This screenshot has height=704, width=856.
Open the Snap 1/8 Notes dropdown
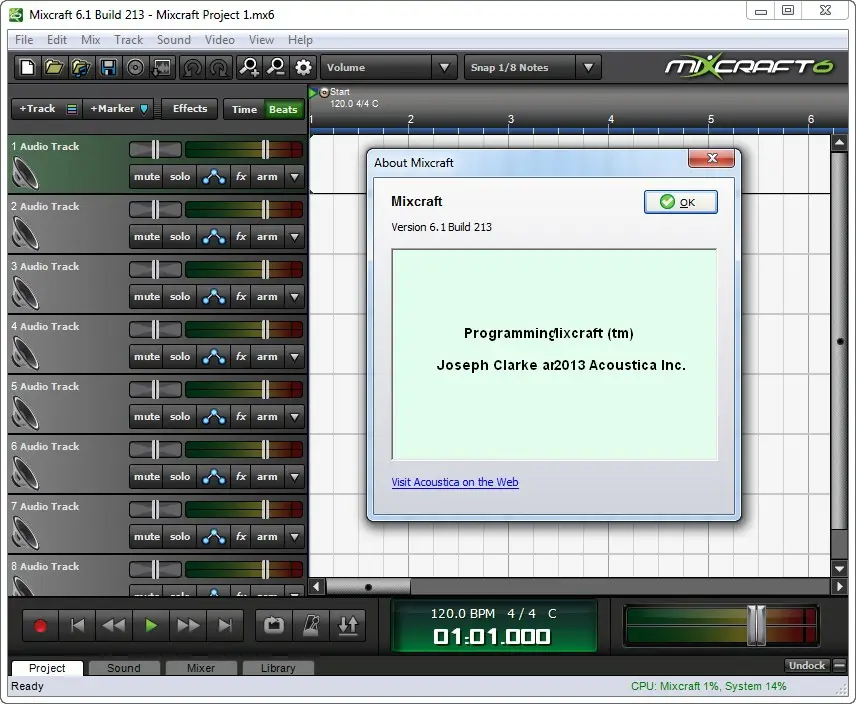pyautogui.click(x=588, y=68)
